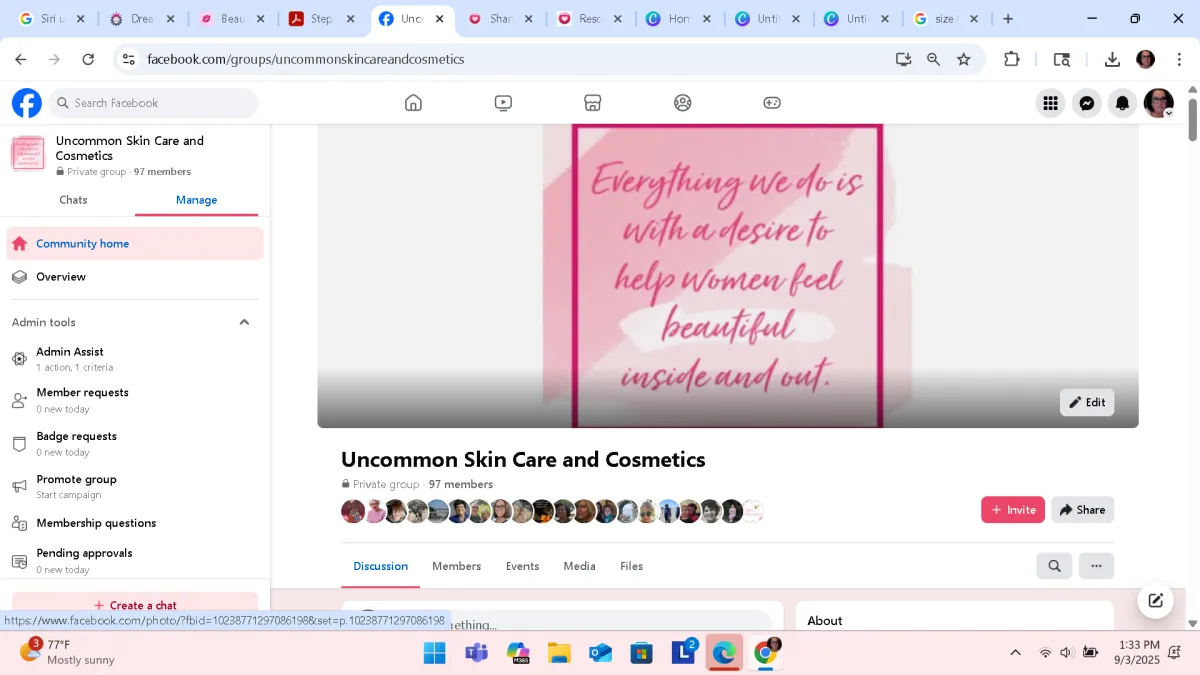Launch Microsoft Teams from the taskbar
The height and width of the screenshot is (675, 1200).
click(476, 653)
